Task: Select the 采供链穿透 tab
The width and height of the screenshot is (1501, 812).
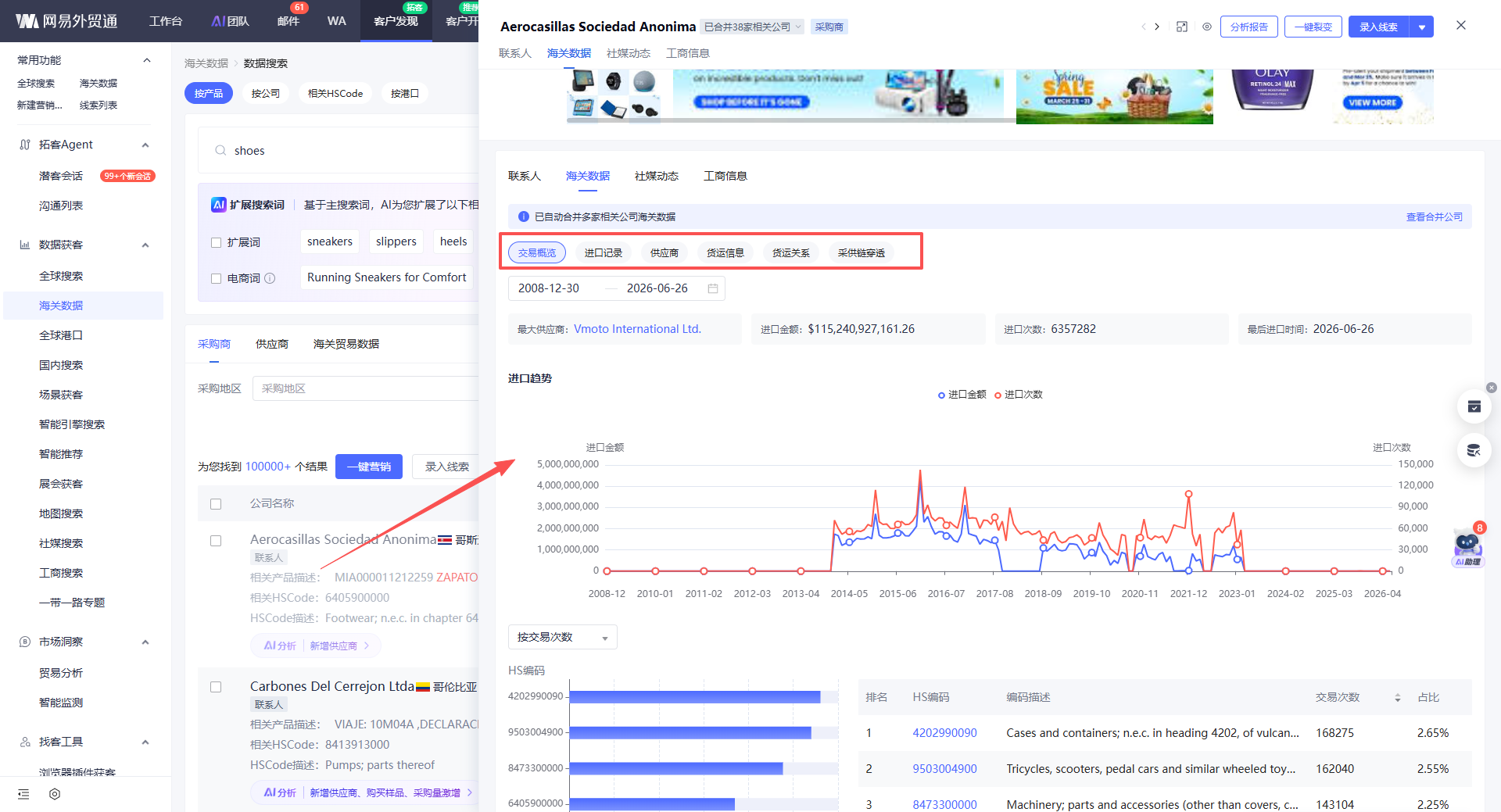Action: (x=862, y=252)
